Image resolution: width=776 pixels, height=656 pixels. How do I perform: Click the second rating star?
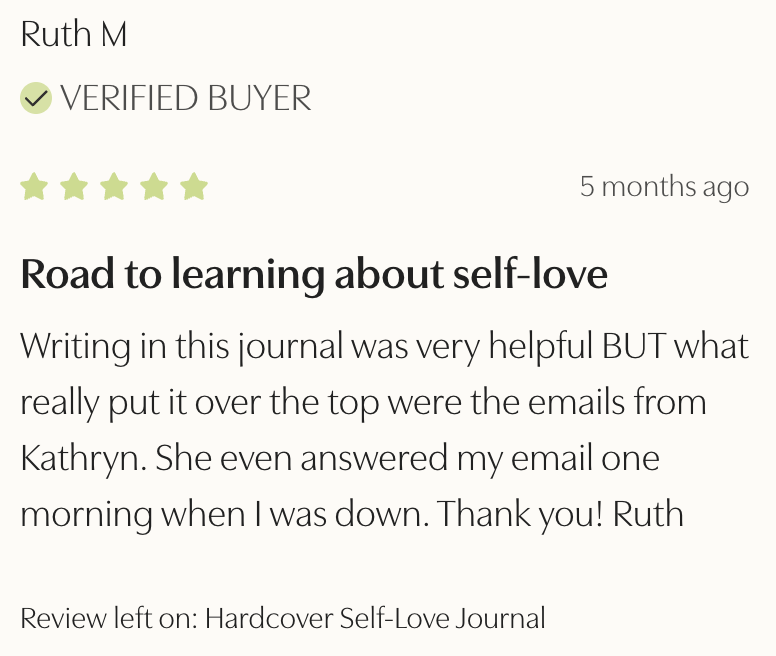pyautogui.click(x=74, y=187)
